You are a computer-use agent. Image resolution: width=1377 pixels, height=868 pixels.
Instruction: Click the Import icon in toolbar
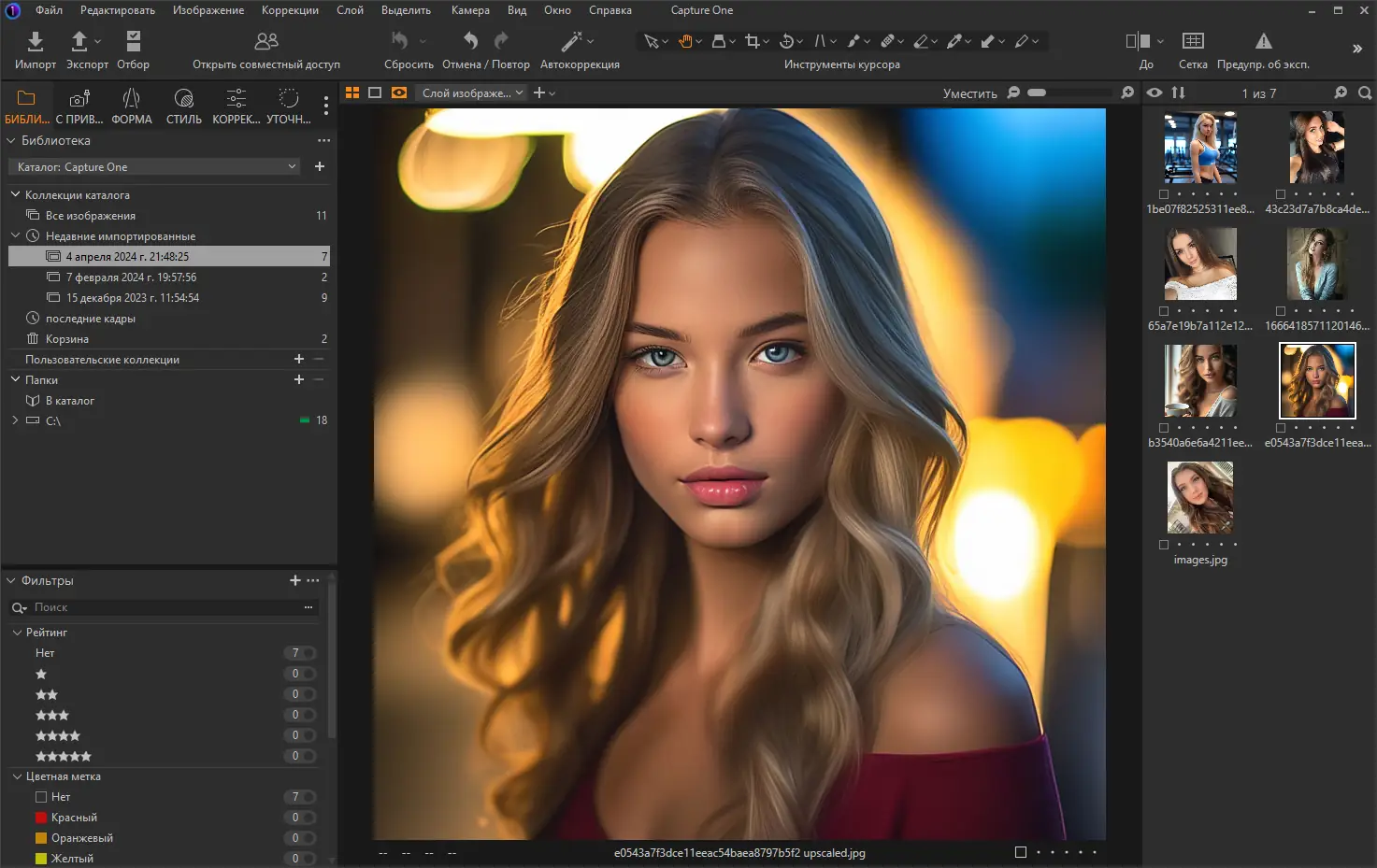click(x=35, y=41)
